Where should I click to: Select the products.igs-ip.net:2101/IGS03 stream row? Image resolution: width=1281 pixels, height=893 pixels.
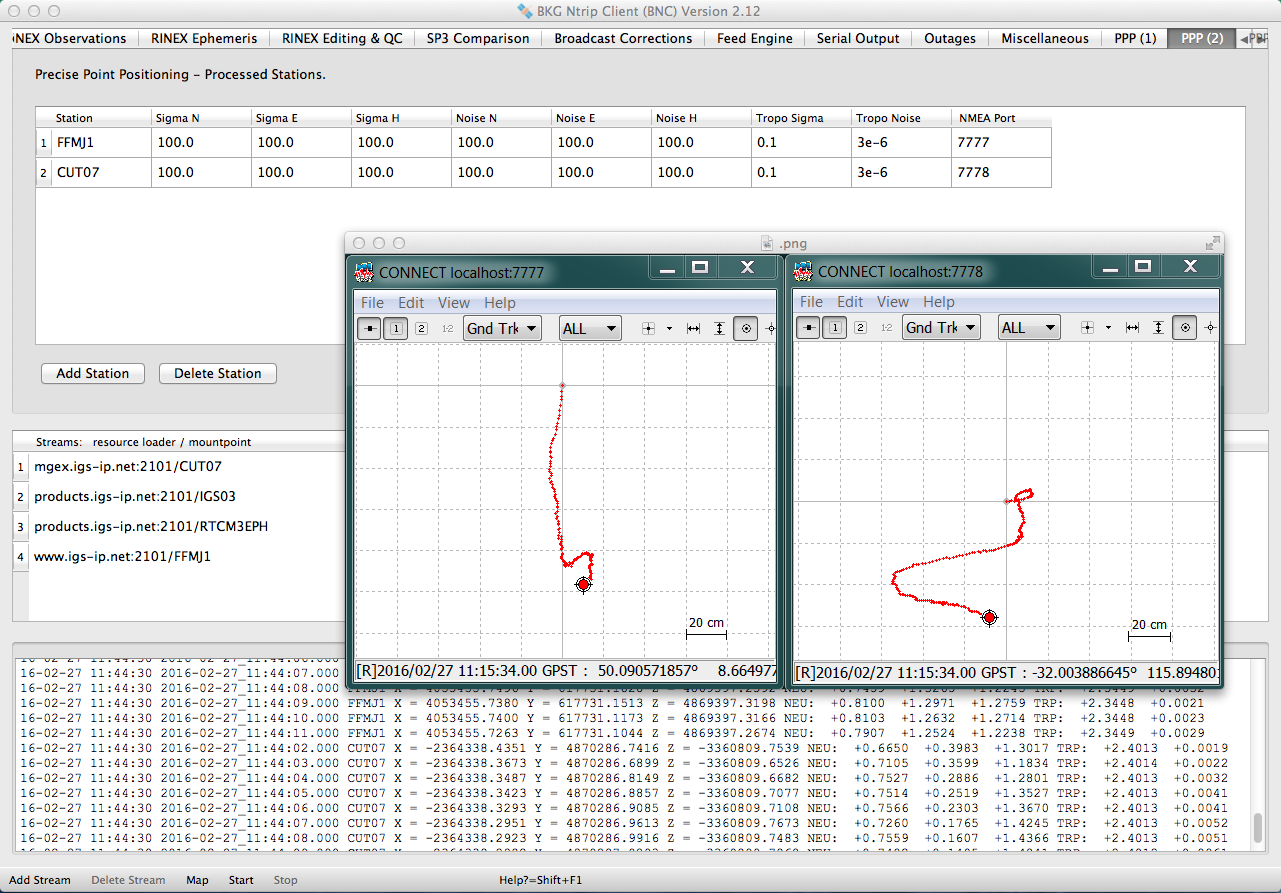135,496
